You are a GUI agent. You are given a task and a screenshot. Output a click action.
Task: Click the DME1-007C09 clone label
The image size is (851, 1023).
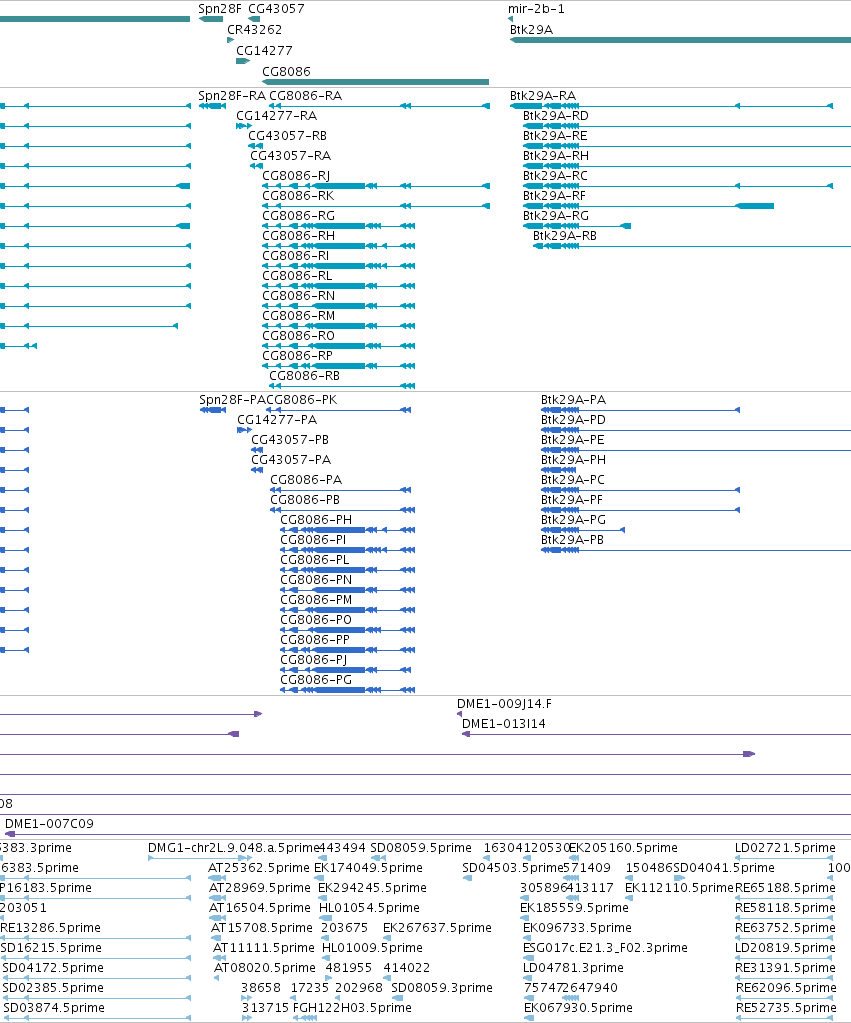(50, 824)
